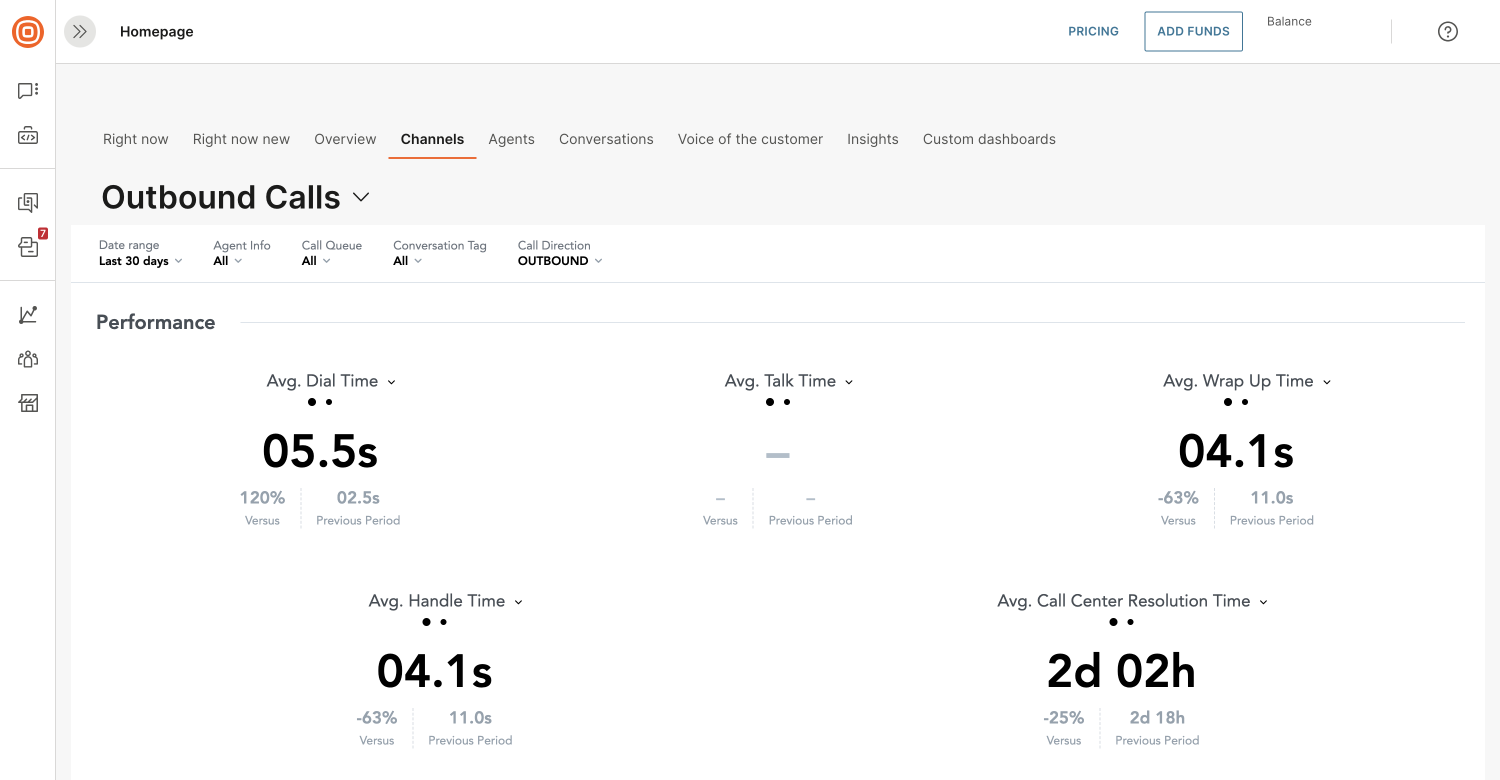Open the people group sidebar icon
This screenshot has width=1500, height=780.
point(28,359)
